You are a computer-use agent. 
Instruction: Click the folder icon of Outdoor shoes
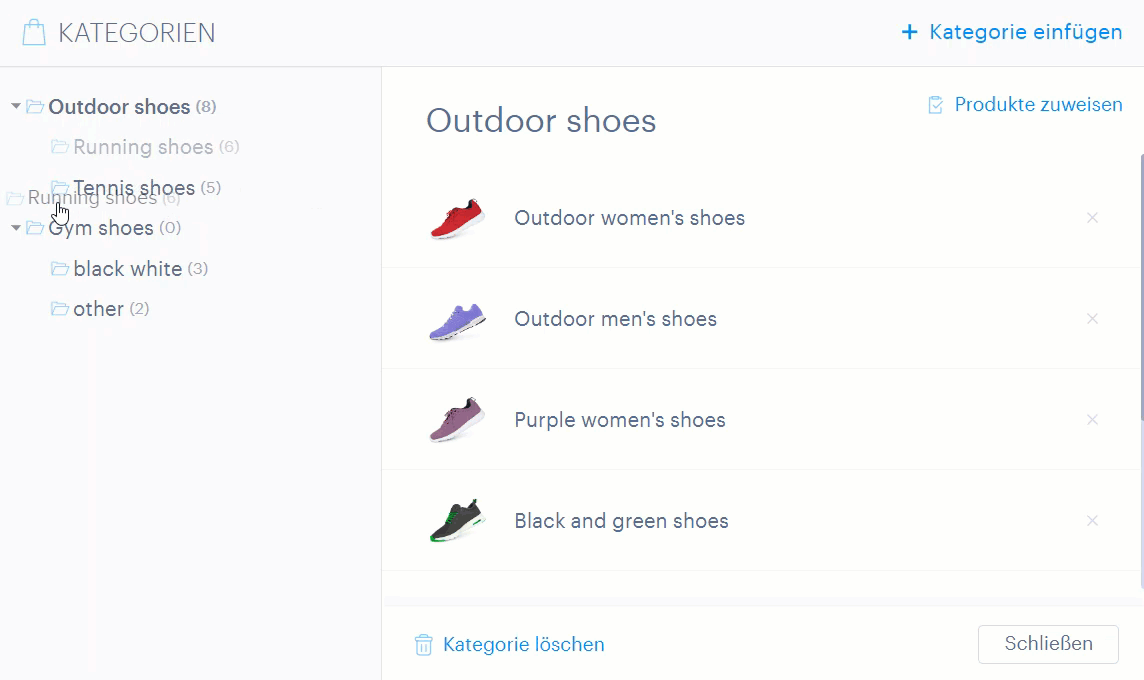(x=35, y=107)
